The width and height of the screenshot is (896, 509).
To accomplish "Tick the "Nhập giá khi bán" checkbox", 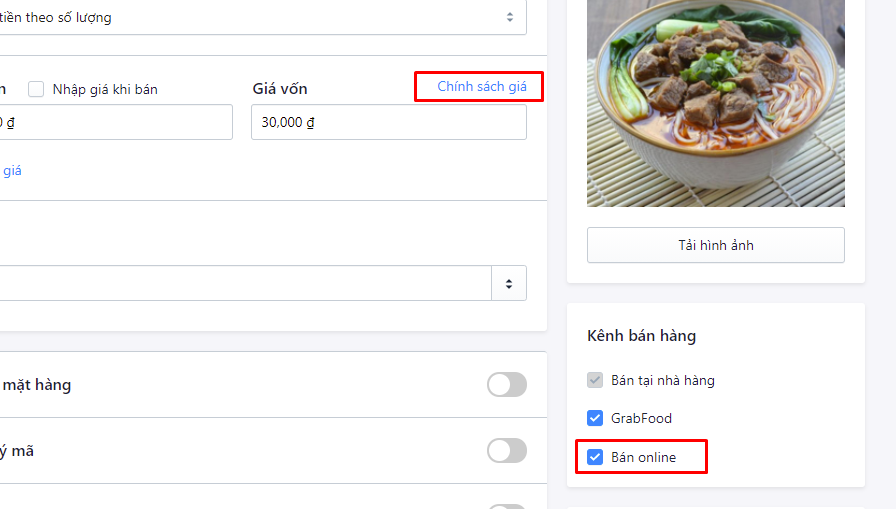I will pos(36,89).
